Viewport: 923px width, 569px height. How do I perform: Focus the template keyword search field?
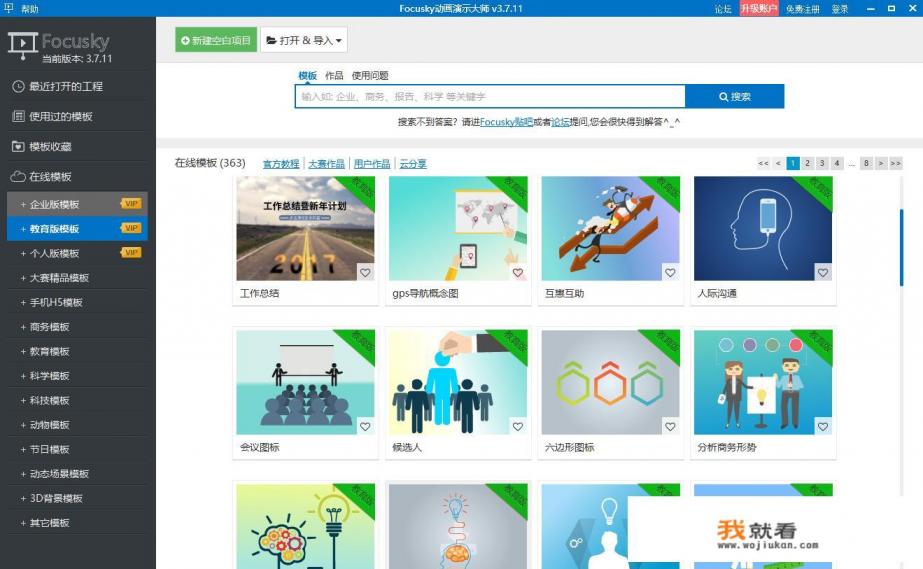490,97
